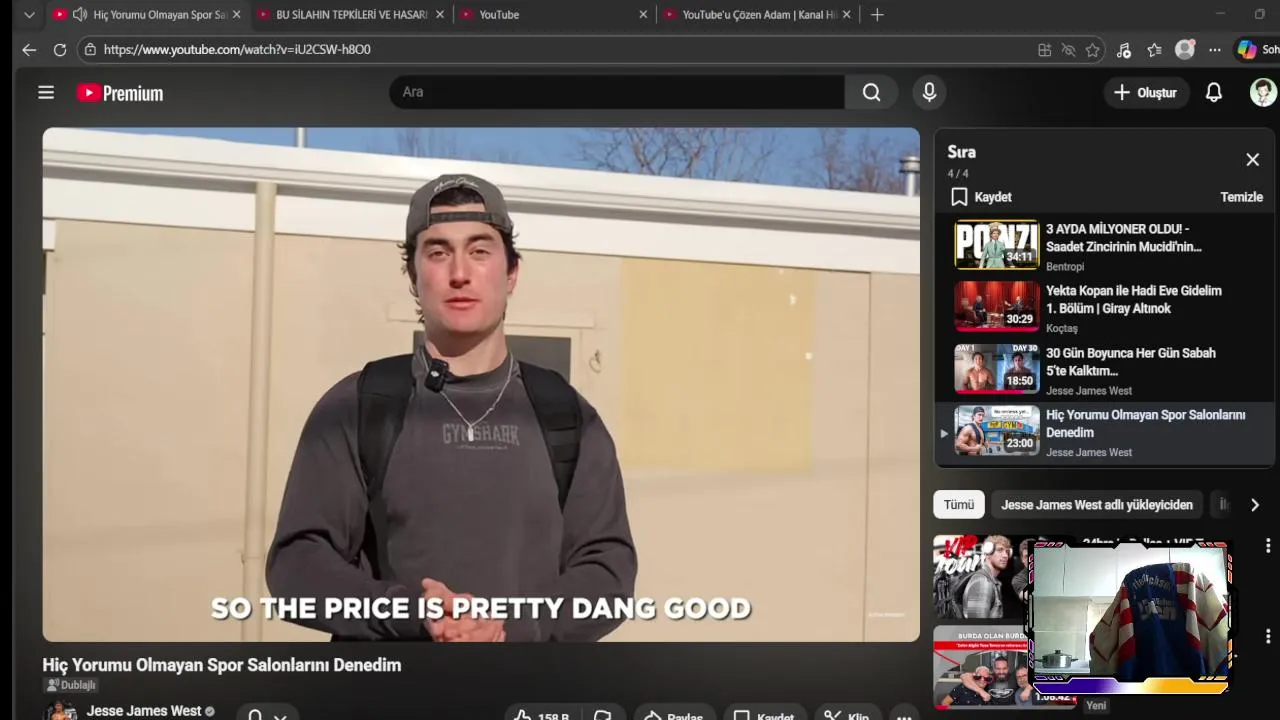Close the 'BU SİLAHIN TEPKİLERİ' tab
Screen dimensions: 1280x720
(x=440, y=15)
